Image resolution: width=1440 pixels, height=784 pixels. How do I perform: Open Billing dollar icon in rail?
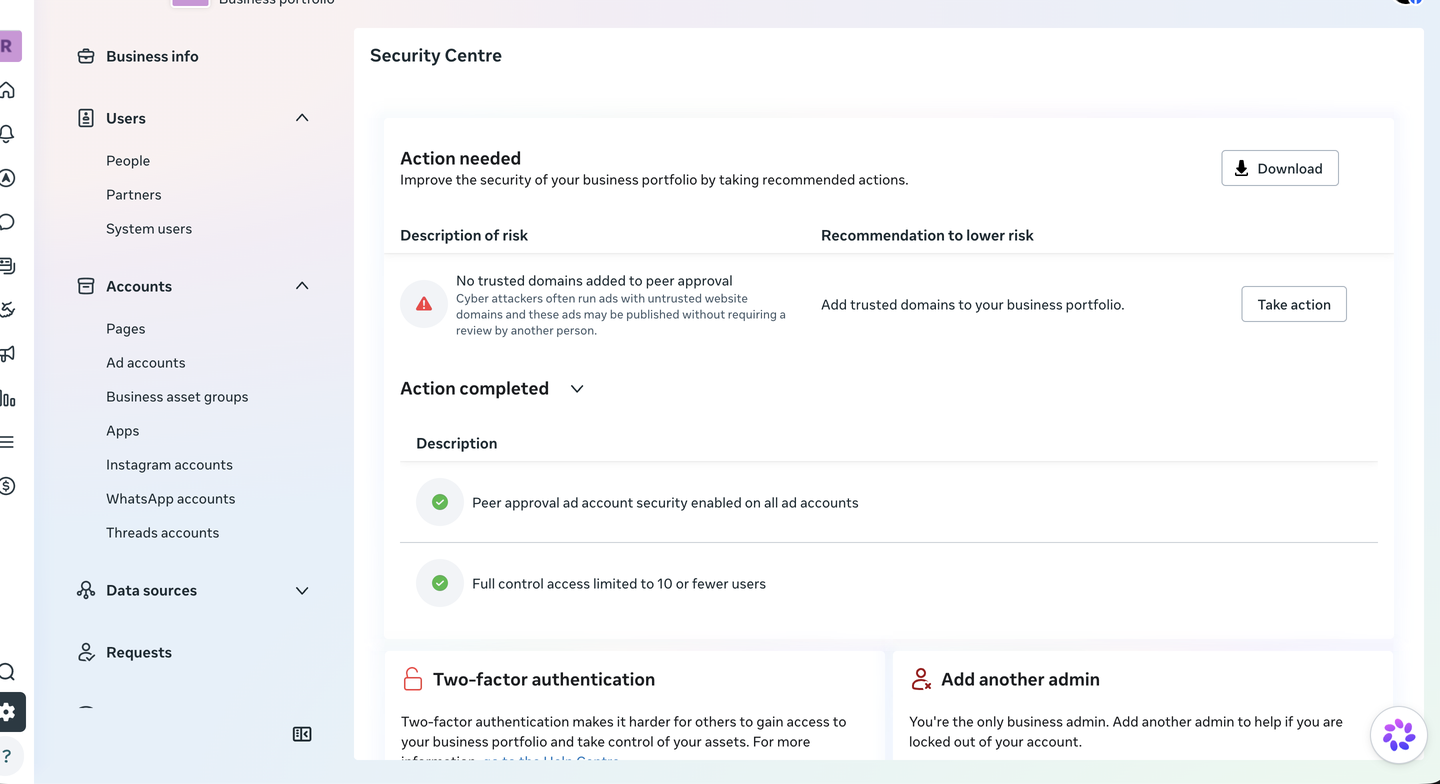pos(7,486)
